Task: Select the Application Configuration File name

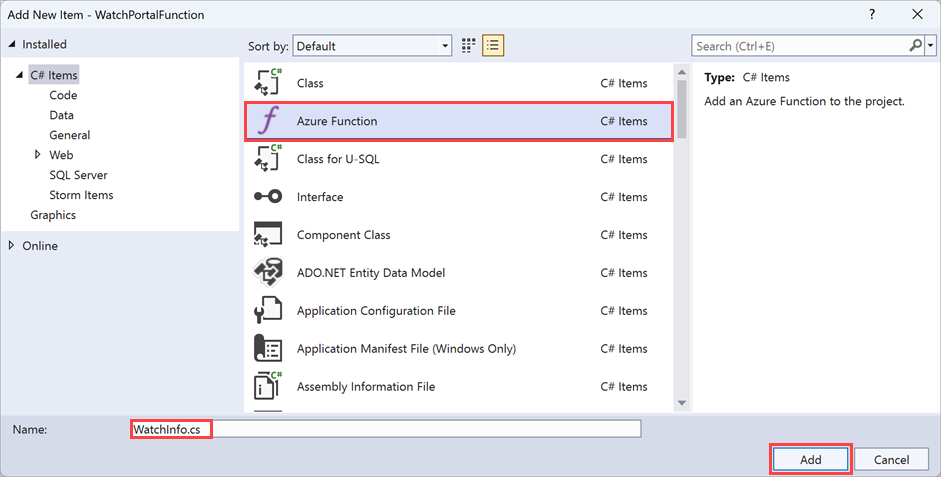Action: (376, 311)
